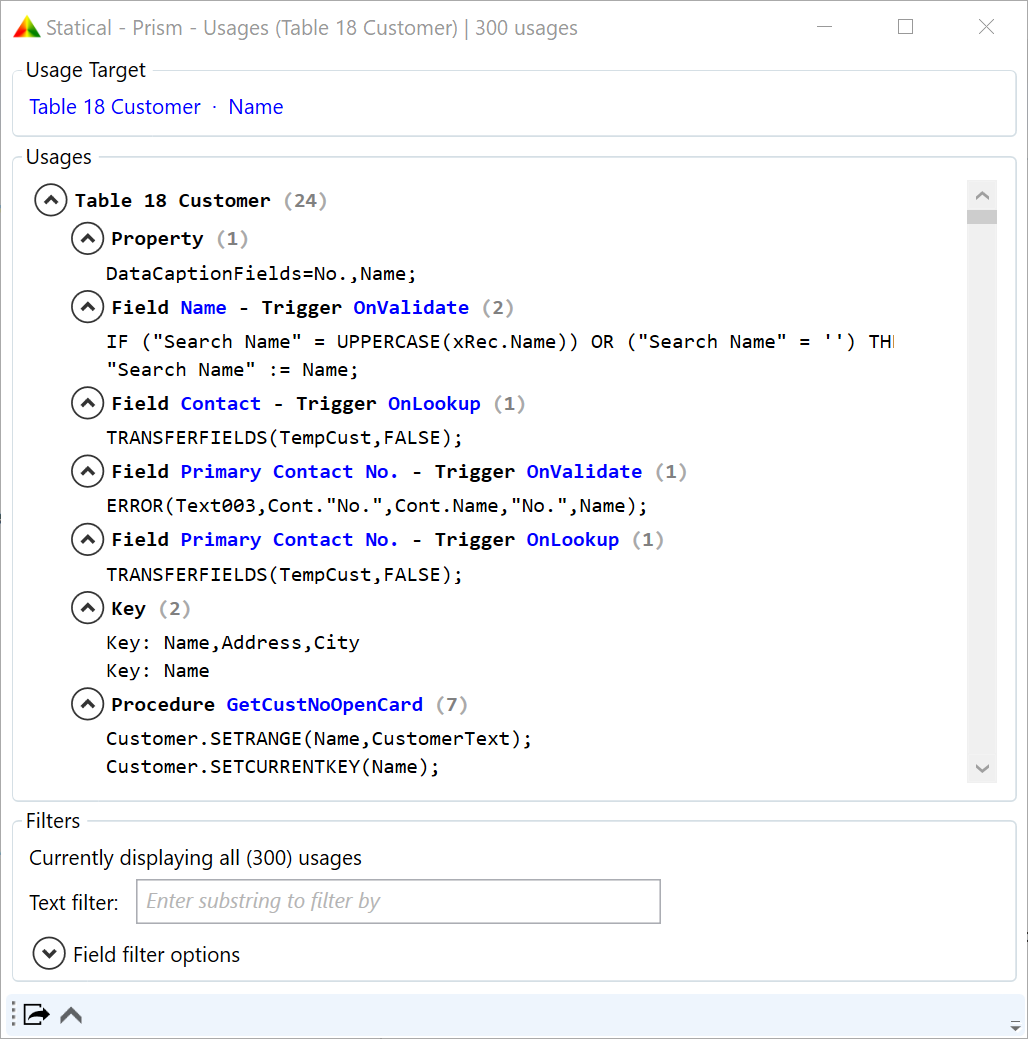Click the toolbar drag grip handle

(13, 1014)
